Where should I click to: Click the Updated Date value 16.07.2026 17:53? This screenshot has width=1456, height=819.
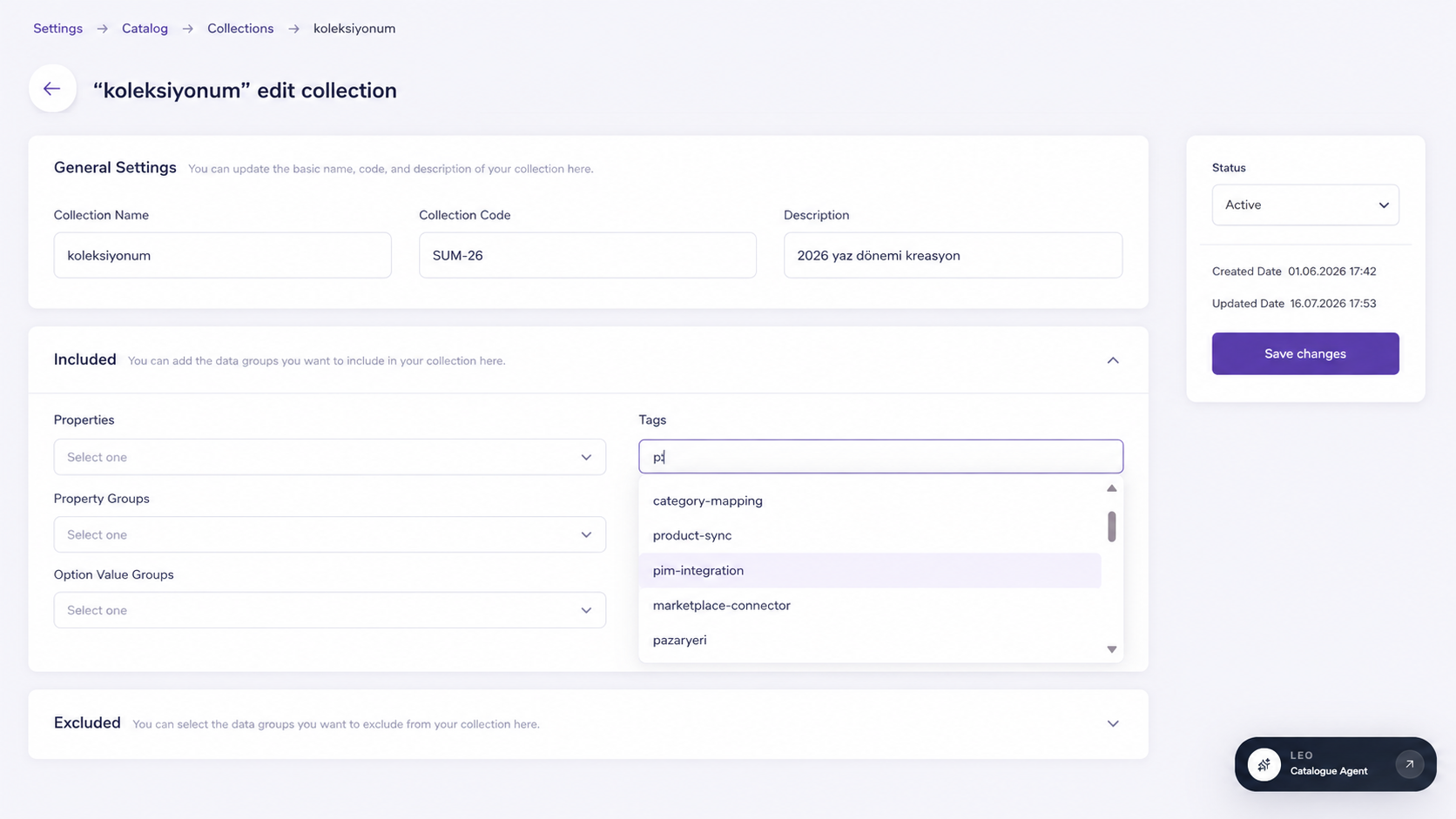(x=1333, y=304)
